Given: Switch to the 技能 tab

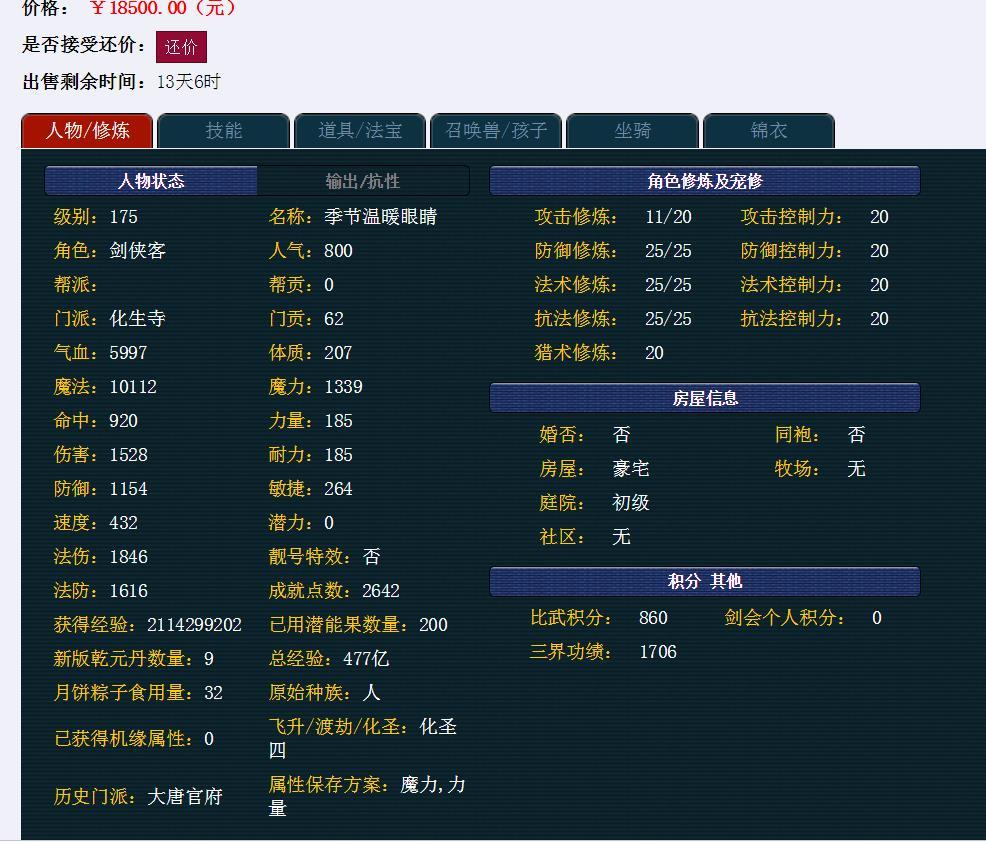Looking at the screenshot, I should pyautogui.click(x=224, y=131).
